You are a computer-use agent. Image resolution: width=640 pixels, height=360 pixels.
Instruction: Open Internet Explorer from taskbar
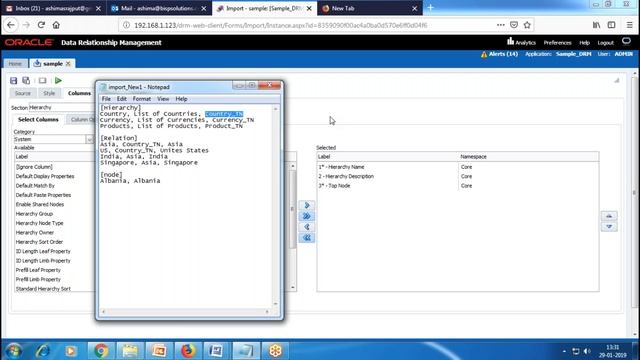42,351
